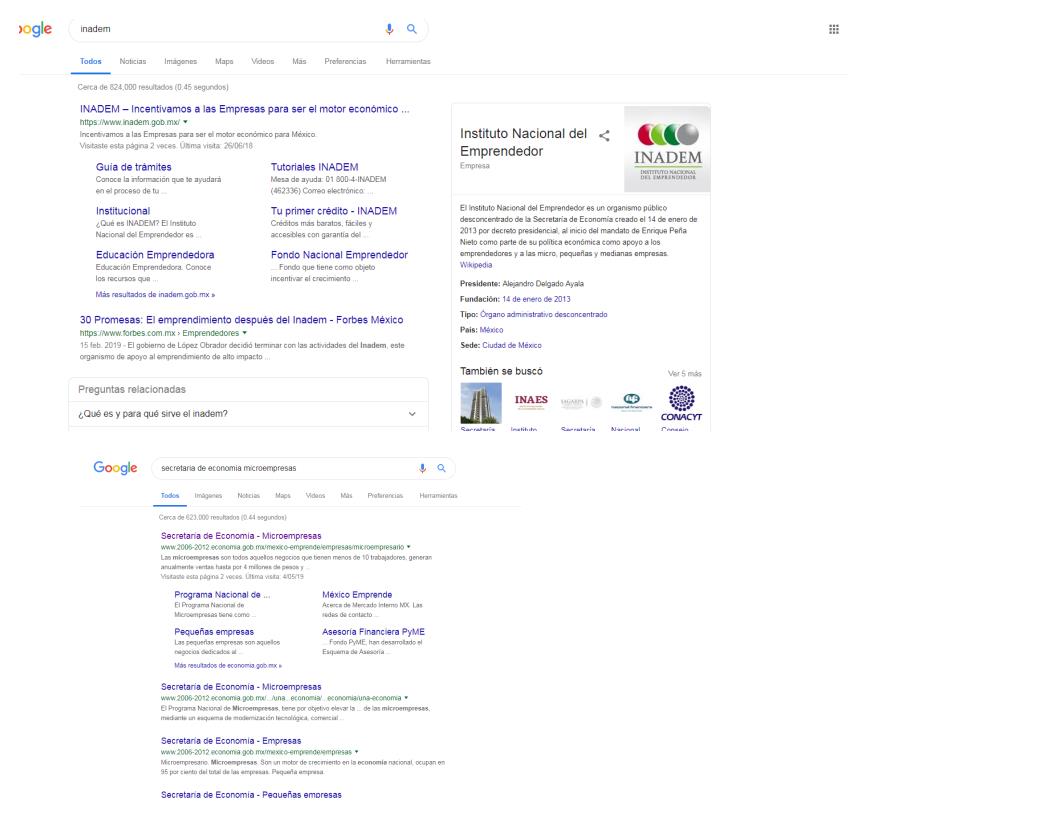1056x816 pixels.
Task: Click the microphone icon in the microempresas search bar
Action: pos(421,466)
